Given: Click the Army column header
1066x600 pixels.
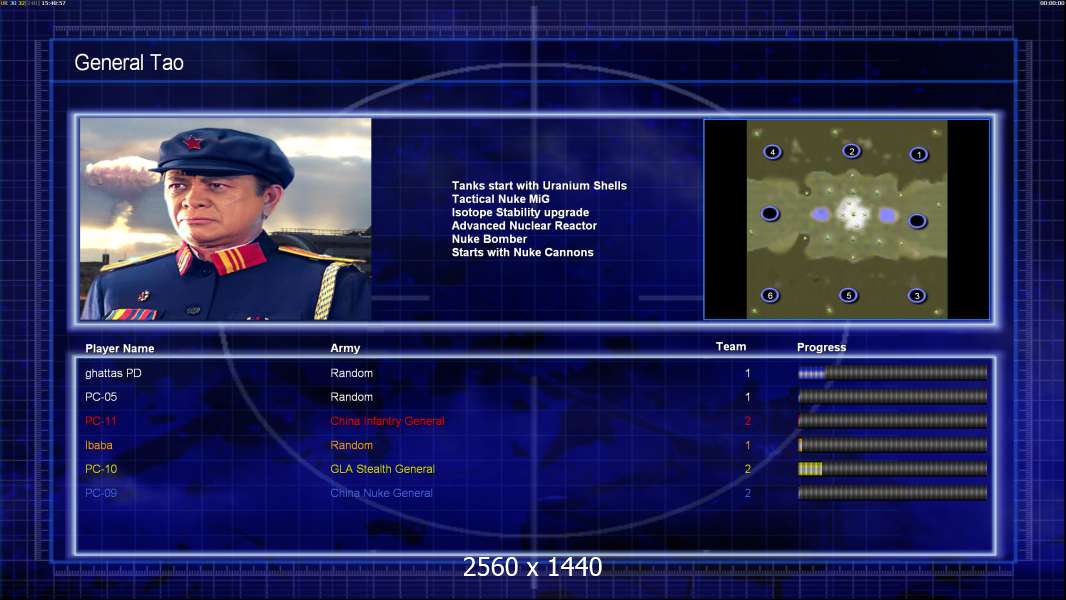Looking at the screenshot, I should point(345,348).
